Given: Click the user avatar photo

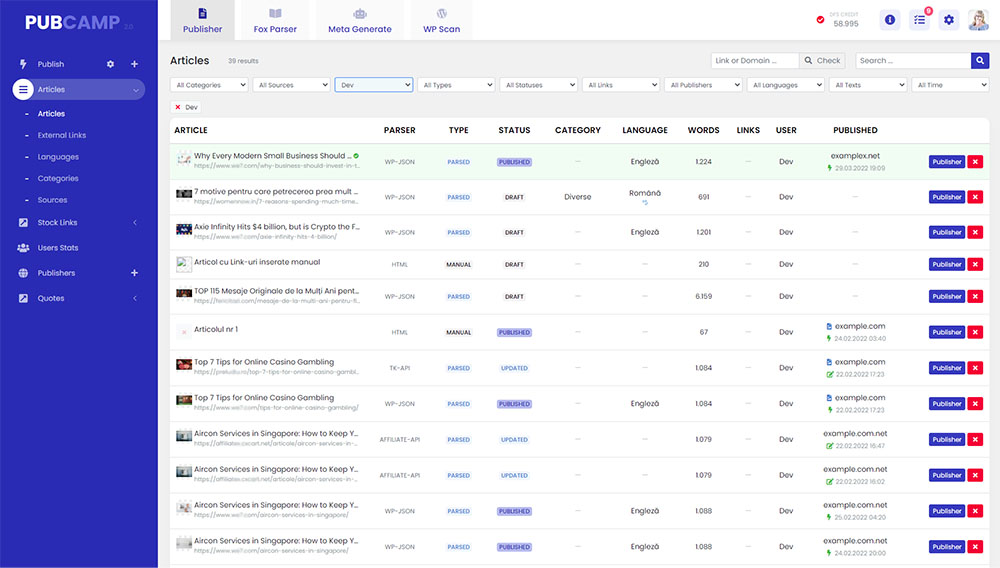Looking at the screenshot, I should click(x=979, y=20).
